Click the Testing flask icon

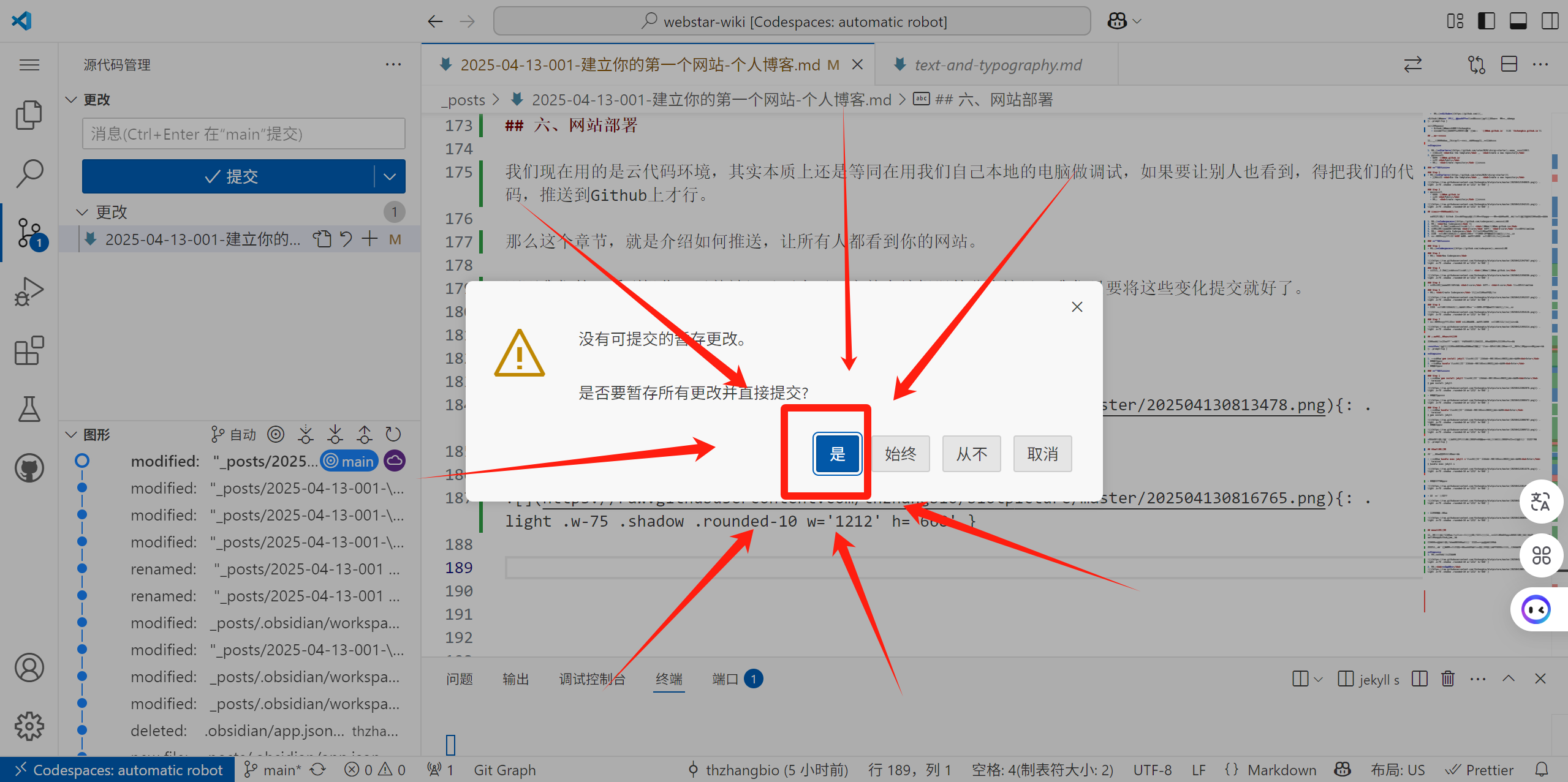[x=29, y=409]
